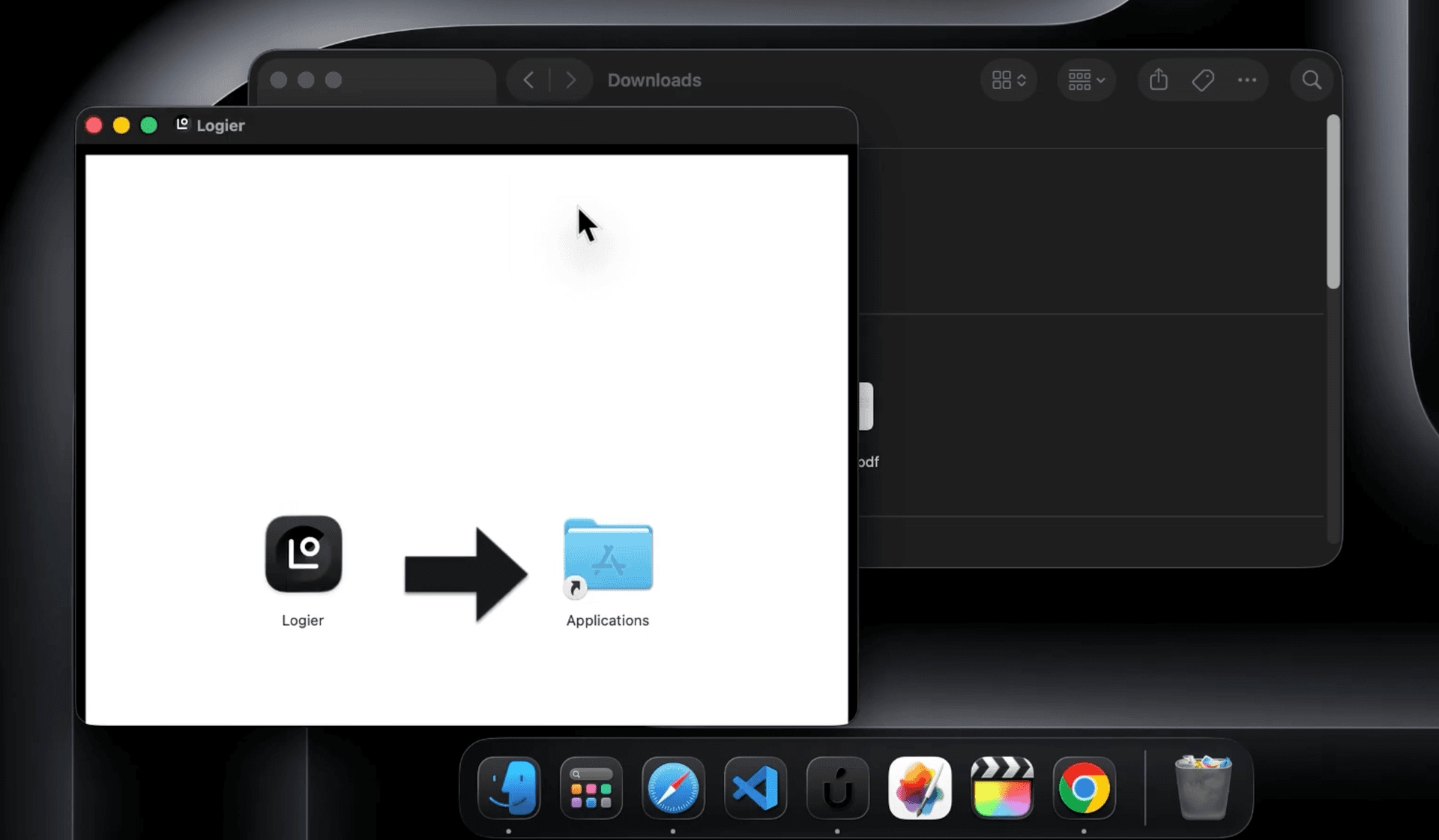1439x840 pixels.
Task: Zoom the Logier window with green button
Action: click(x=149, y=125)
